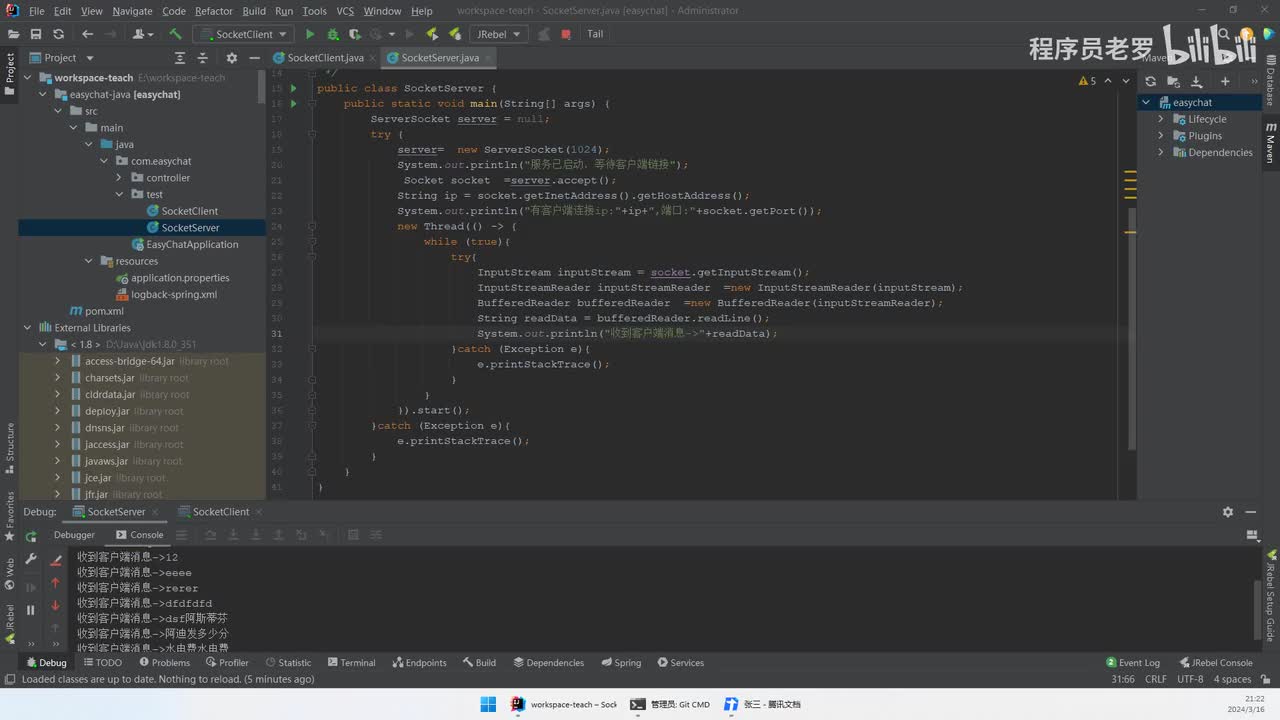
Task: Open Project panel settings gear
Action: [x=231, y=58]
